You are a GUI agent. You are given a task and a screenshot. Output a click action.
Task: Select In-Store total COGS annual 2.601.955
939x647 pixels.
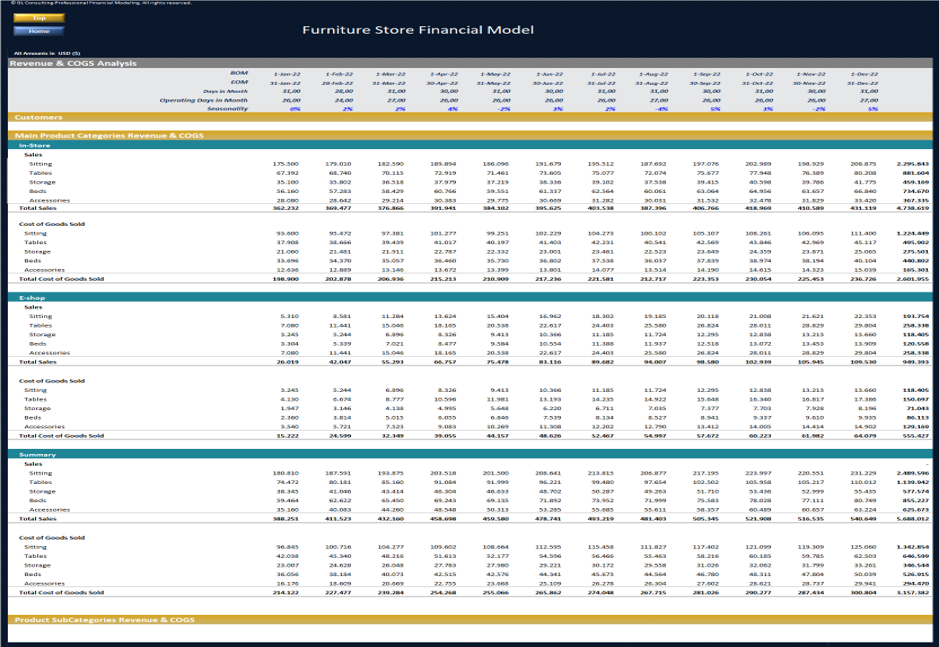pos(913,279)
